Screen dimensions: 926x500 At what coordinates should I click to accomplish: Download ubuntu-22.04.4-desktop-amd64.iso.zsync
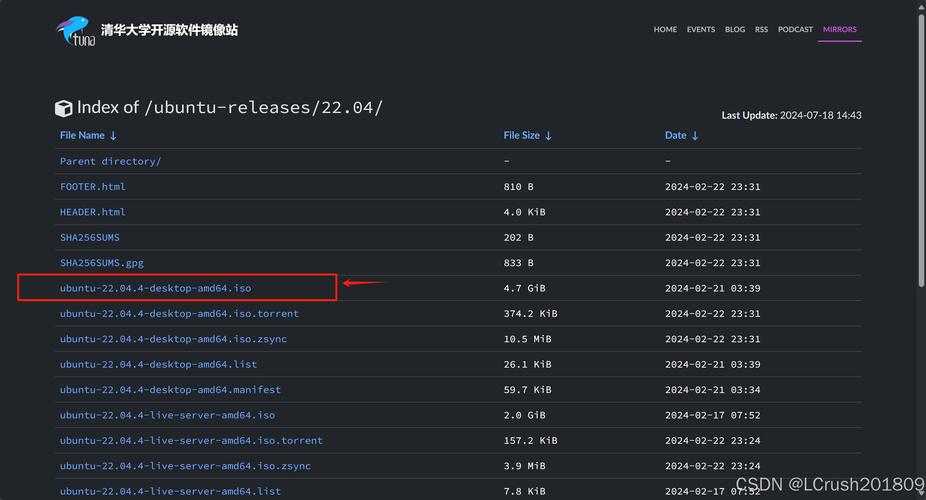point(173,339)
